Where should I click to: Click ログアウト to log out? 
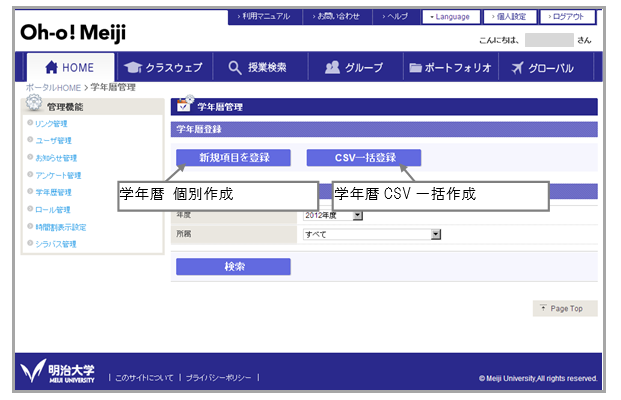tap(567, 17)
